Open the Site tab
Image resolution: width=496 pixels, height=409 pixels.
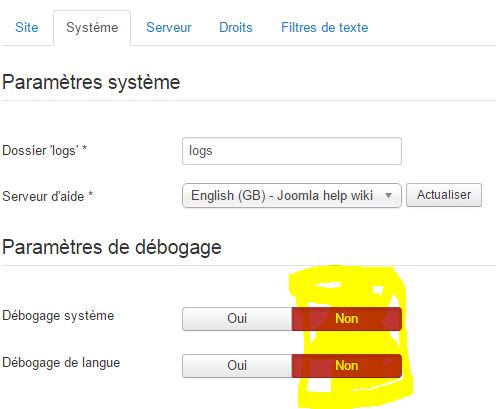(27, 27)
